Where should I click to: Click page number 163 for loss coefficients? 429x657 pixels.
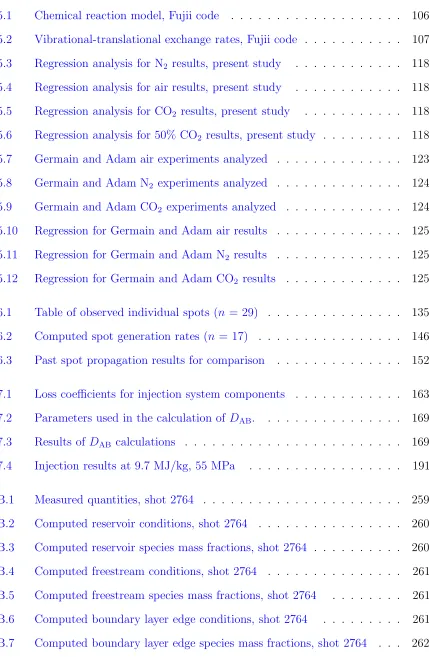[420, 394]
